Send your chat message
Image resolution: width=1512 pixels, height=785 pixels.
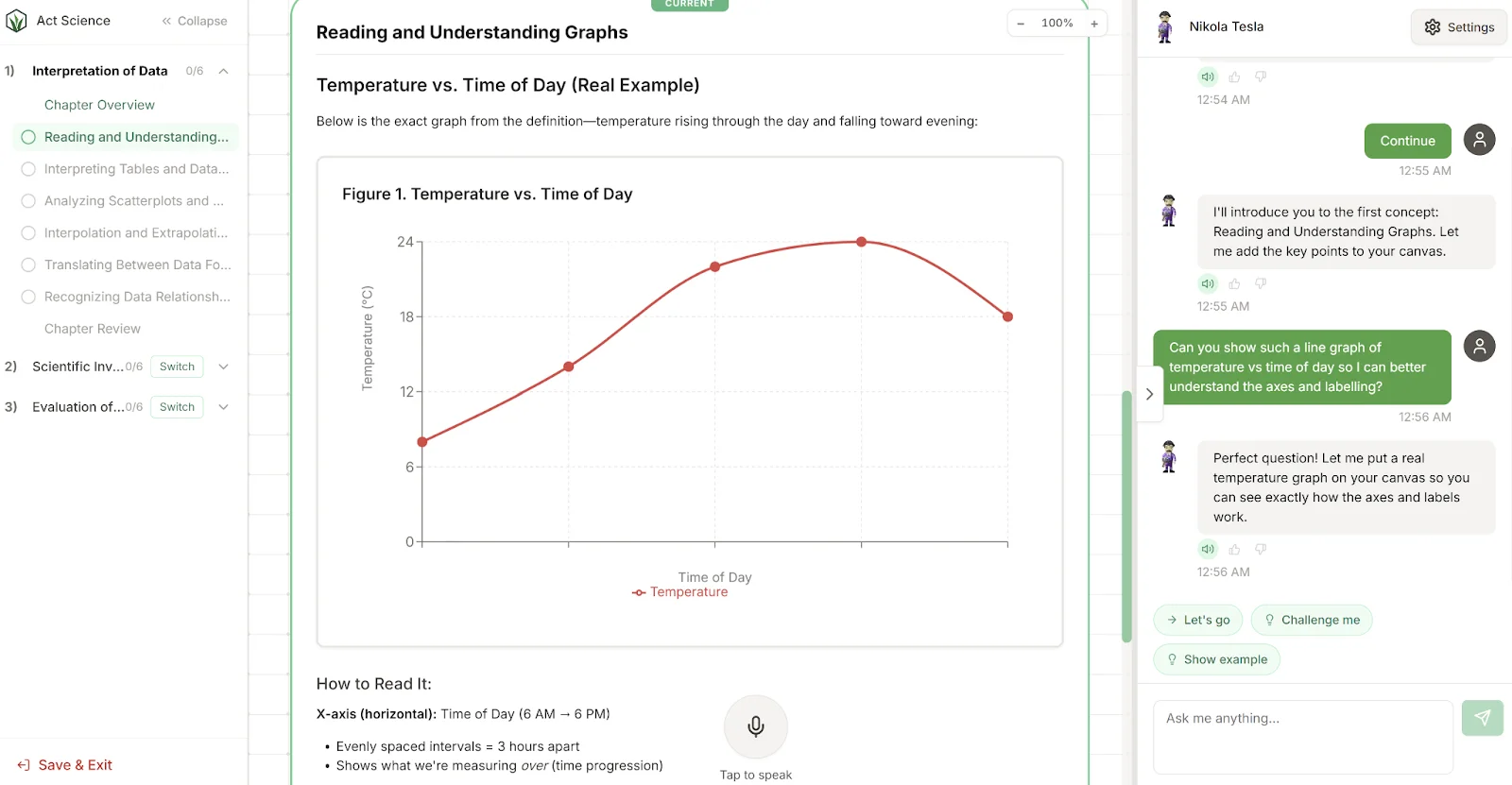point(1482,718)
